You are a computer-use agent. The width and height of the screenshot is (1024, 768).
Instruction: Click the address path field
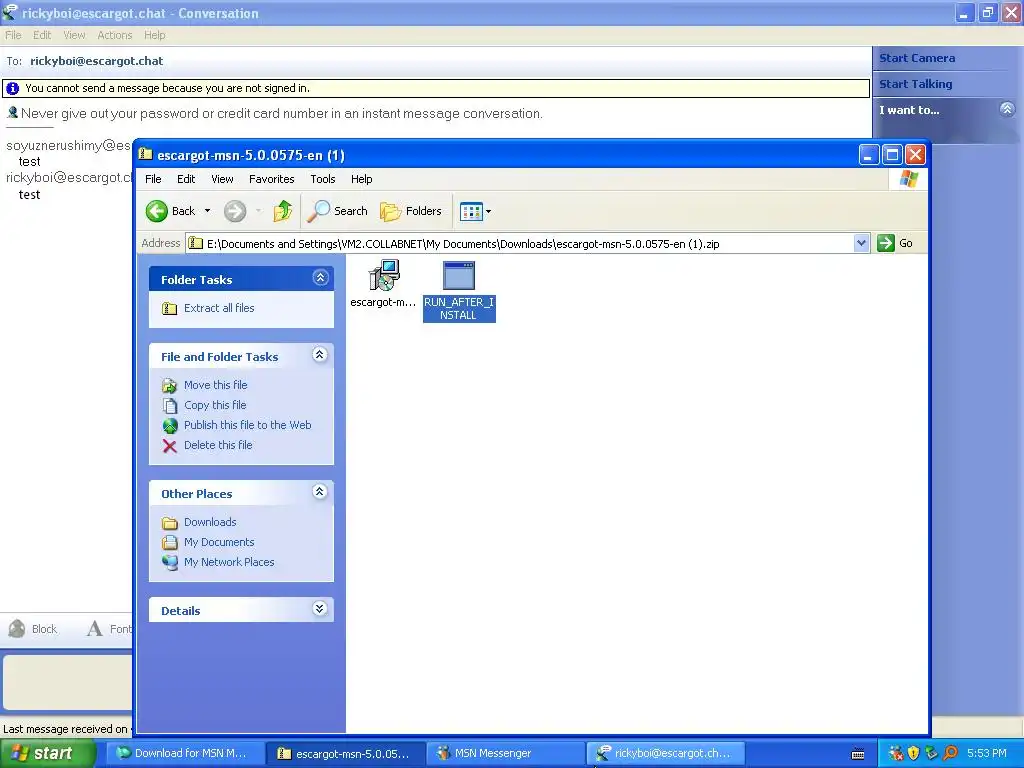click(520, 244)
